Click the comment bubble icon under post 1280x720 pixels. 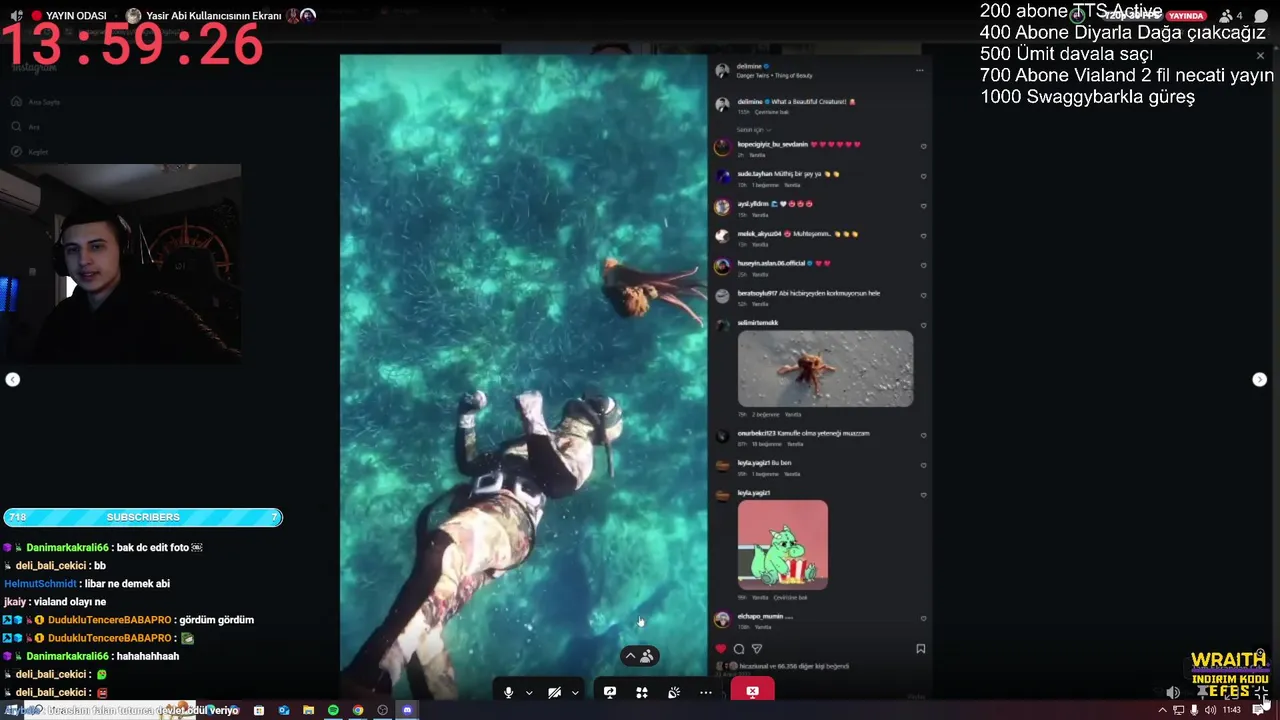pyautogui.click(x=739, y=649)
